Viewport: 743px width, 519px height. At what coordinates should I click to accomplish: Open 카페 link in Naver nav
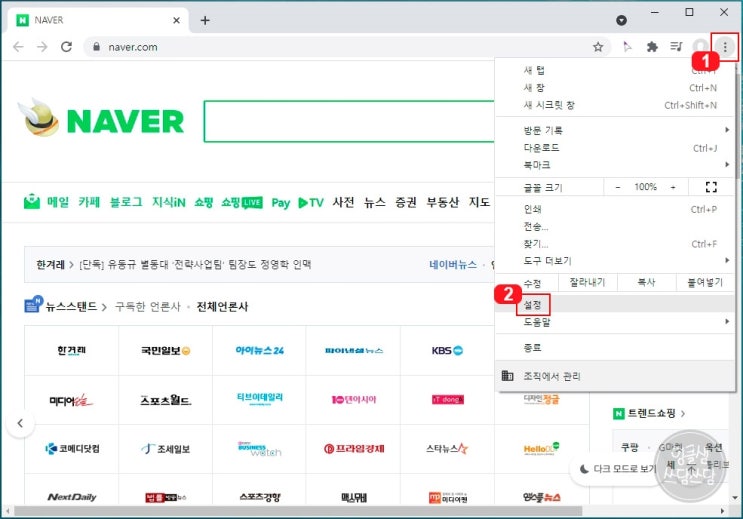[x=89, y=202]
